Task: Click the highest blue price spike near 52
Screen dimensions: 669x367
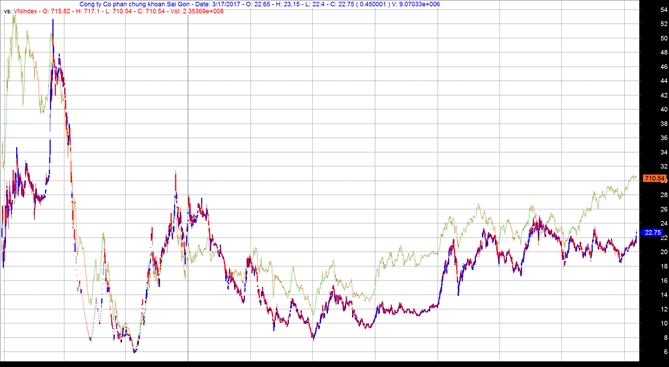Action: (x=53, y=21)
